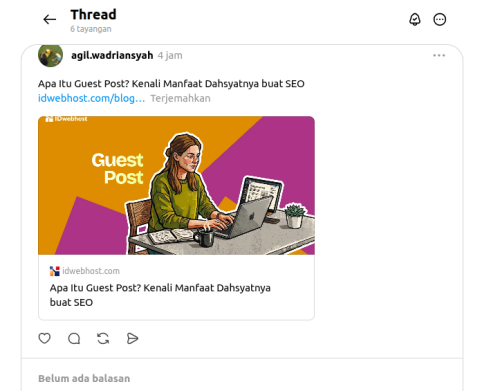Open the post's three-dot options menu
Image resolution: width=500 pixels, height=391 pixels.
(x=439, y=55)
